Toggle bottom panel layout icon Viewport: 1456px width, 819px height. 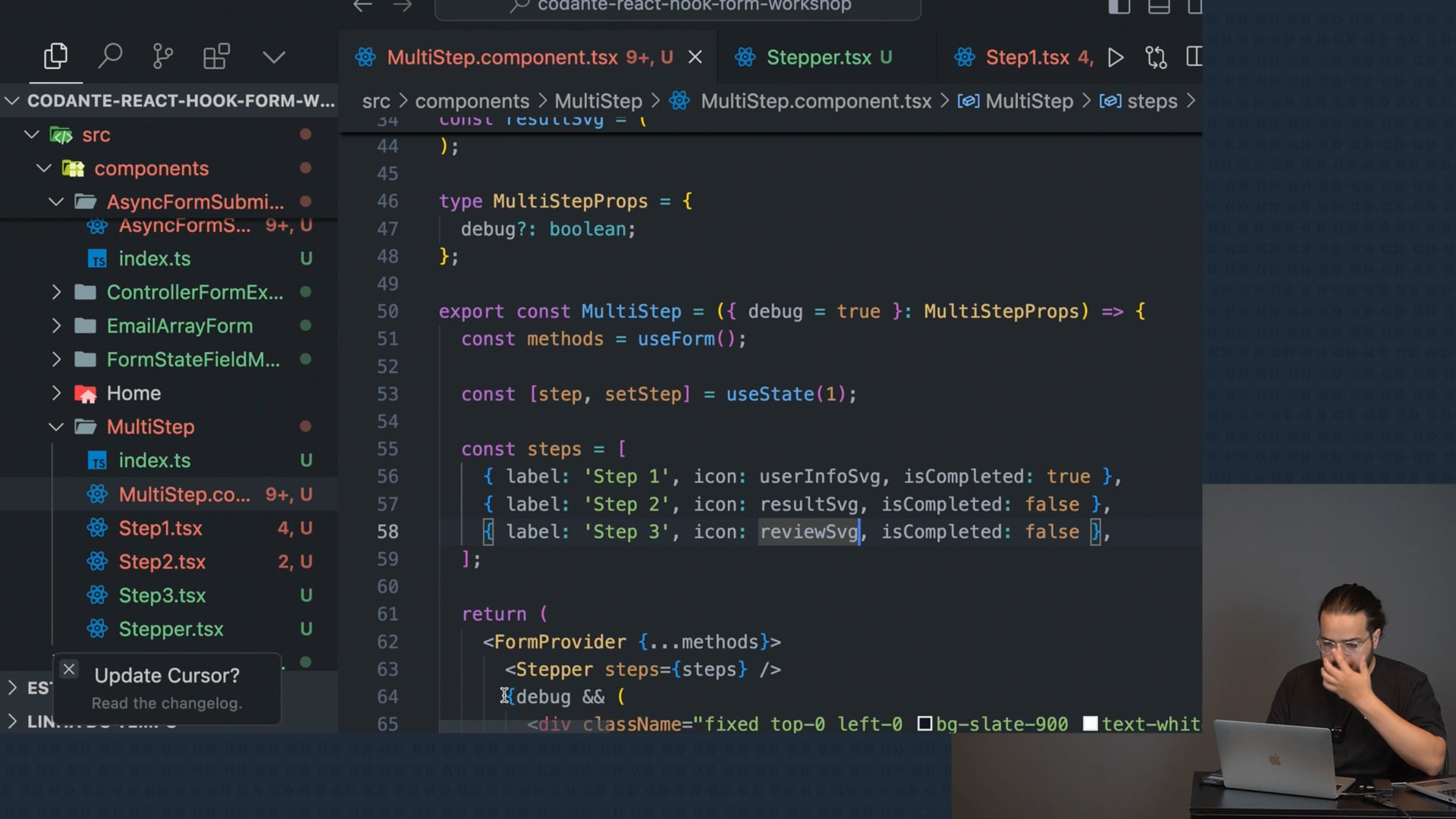click(1158, 7)
